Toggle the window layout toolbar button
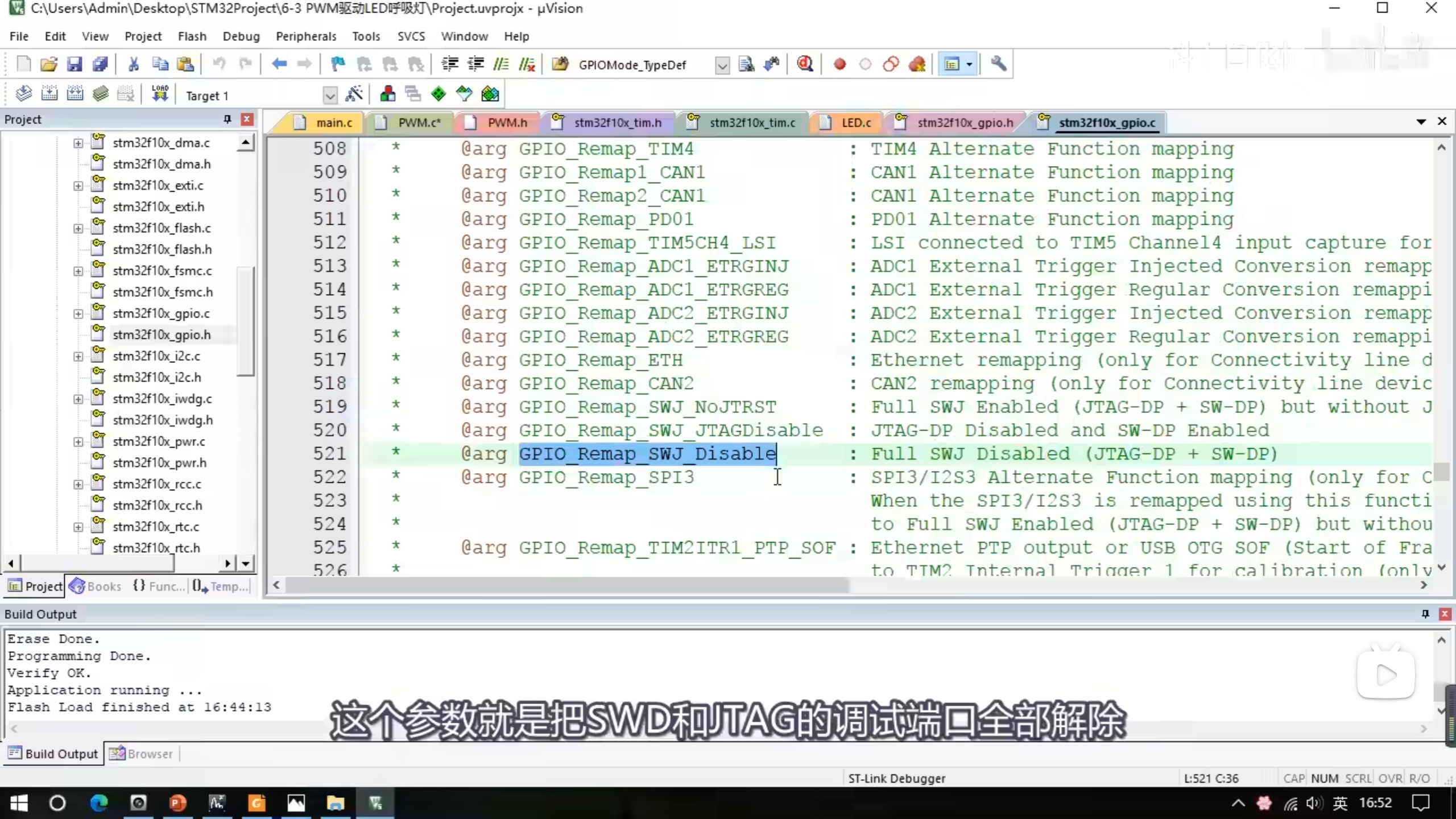1456x819 pixels. pos(952,64)
